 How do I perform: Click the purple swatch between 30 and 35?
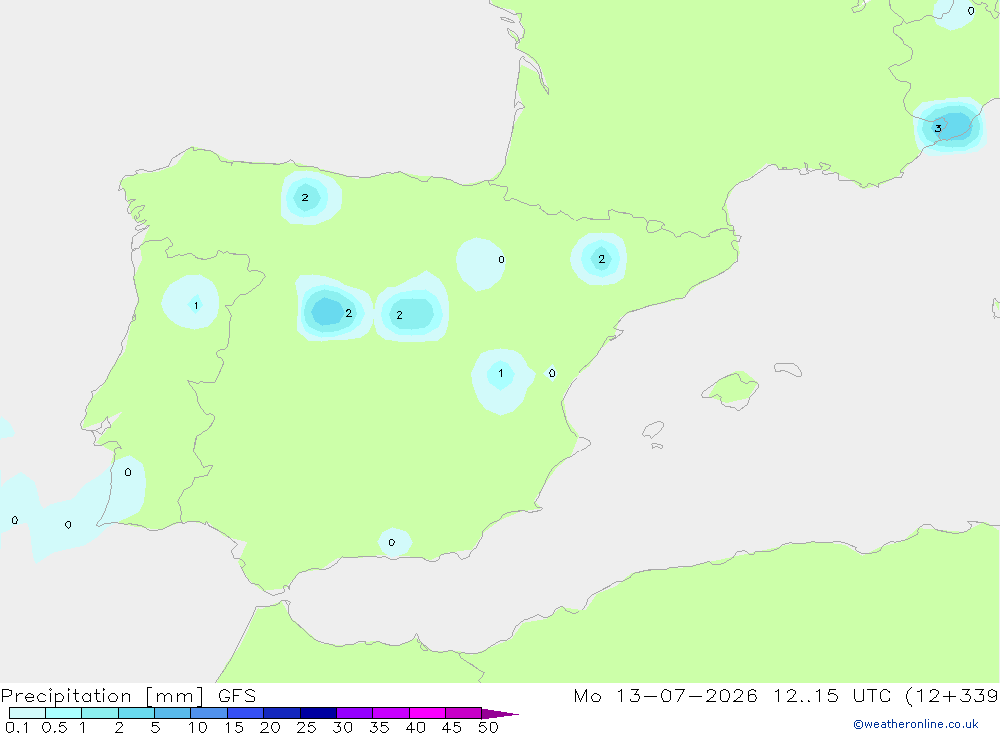354,713
